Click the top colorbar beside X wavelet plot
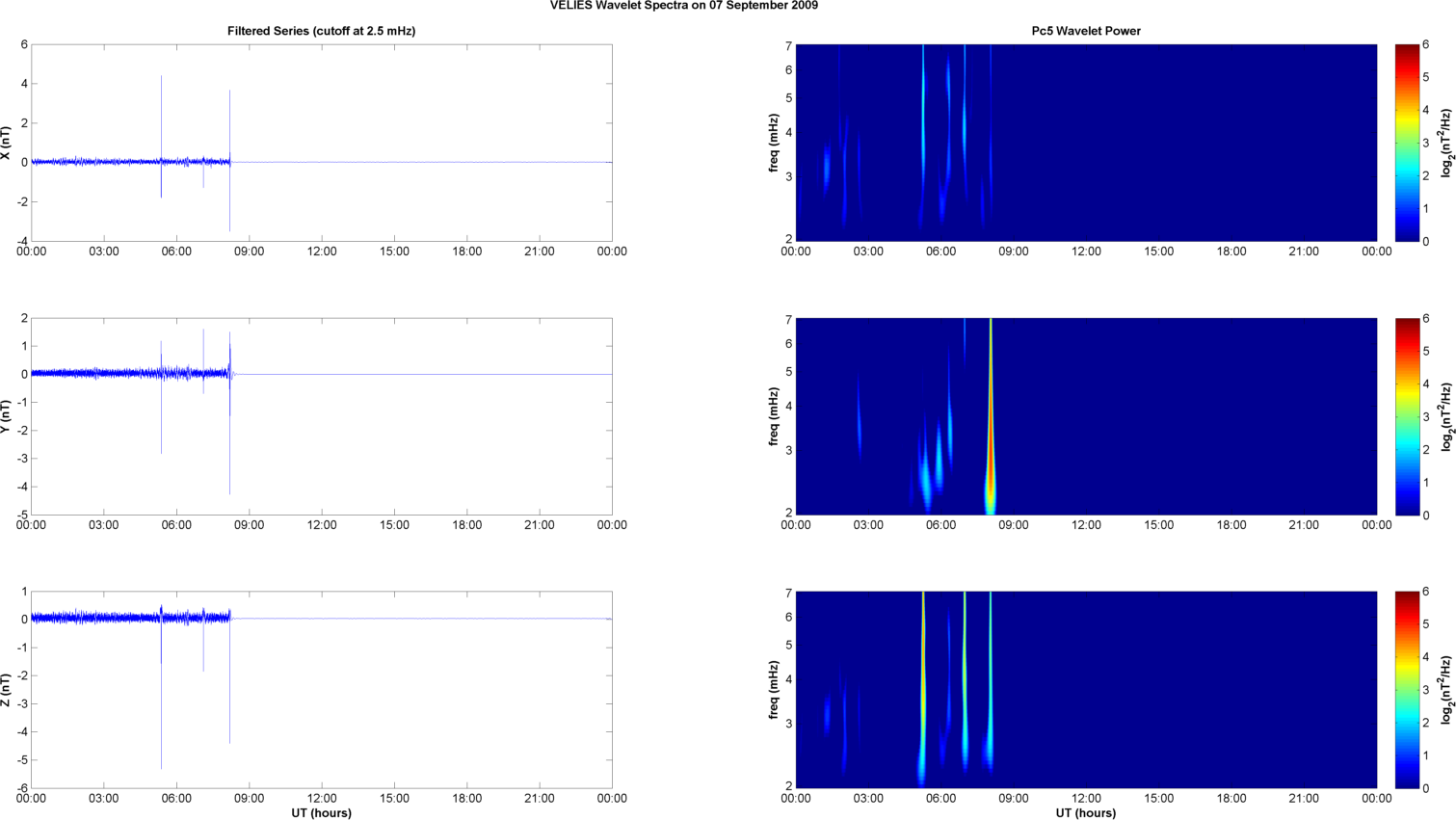Viewport: 1456px width, 820px height. point(1407,143)
